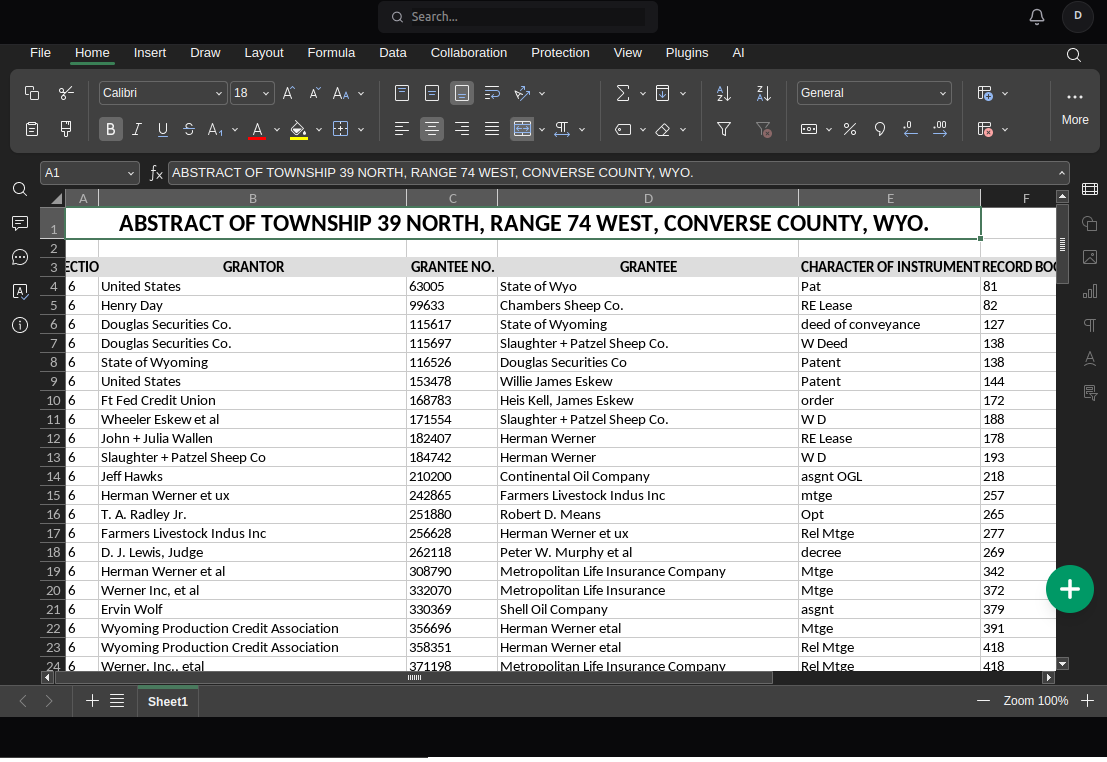Select the Sheet1 sheet tab
This screenshot has width=1107, height=762.
pyautogui.click(x=168, y=701)
